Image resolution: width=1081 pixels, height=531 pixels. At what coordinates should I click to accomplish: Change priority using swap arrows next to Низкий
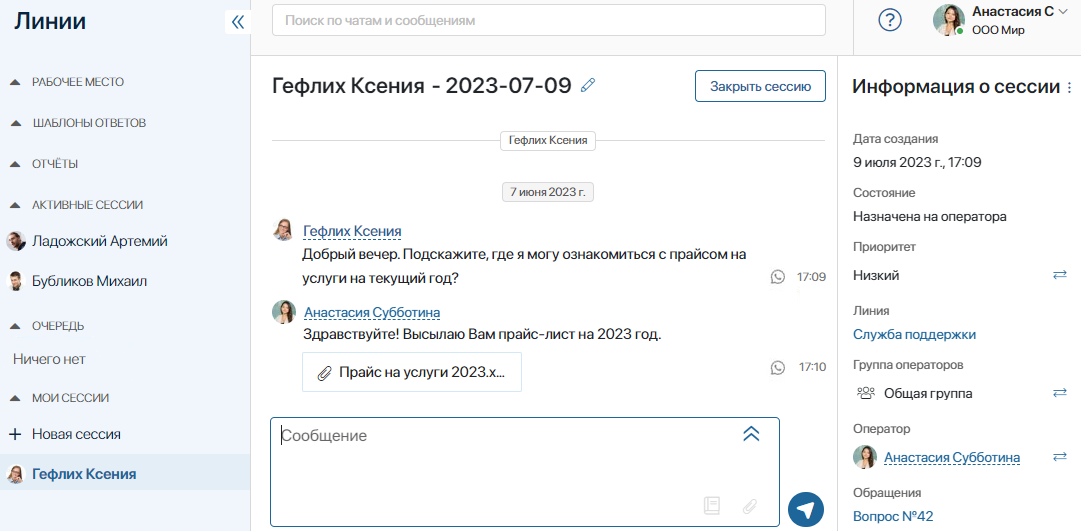[x=1060, y=275]
